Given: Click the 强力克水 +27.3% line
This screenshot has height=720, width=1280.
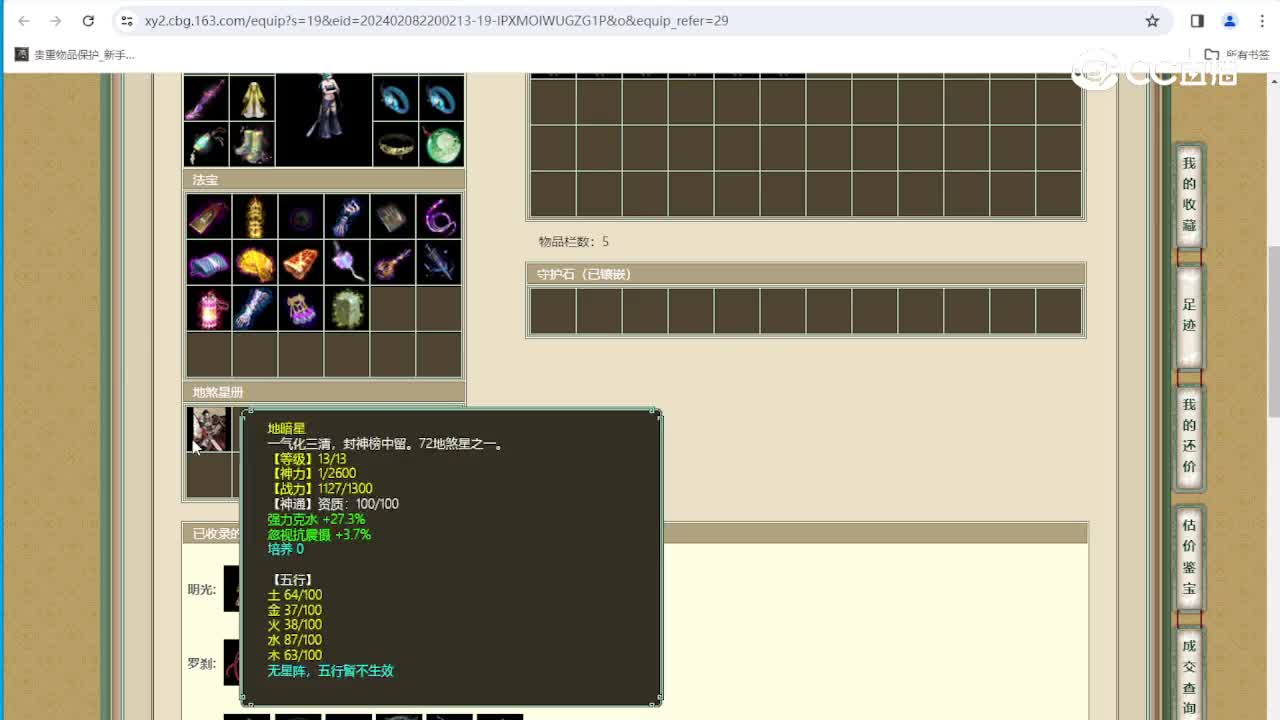Looking at the screenshot, I should click(x=316, y=519).
